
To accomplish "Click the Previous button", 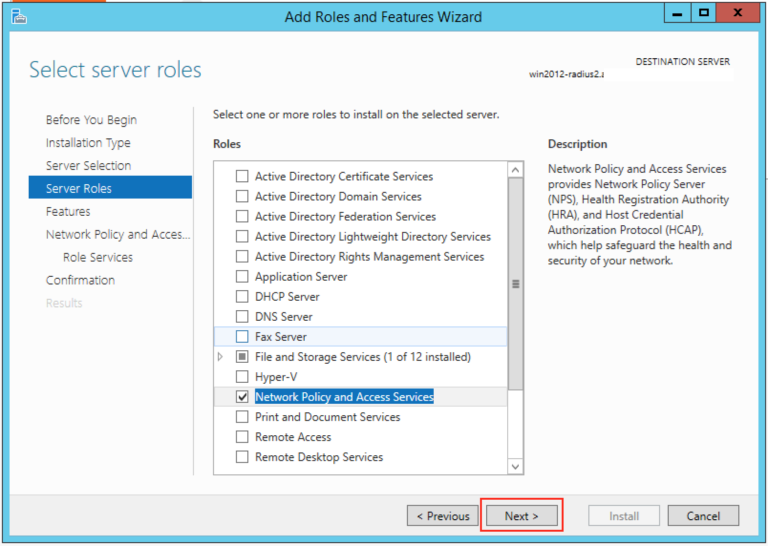I will (x=442, y=516).
